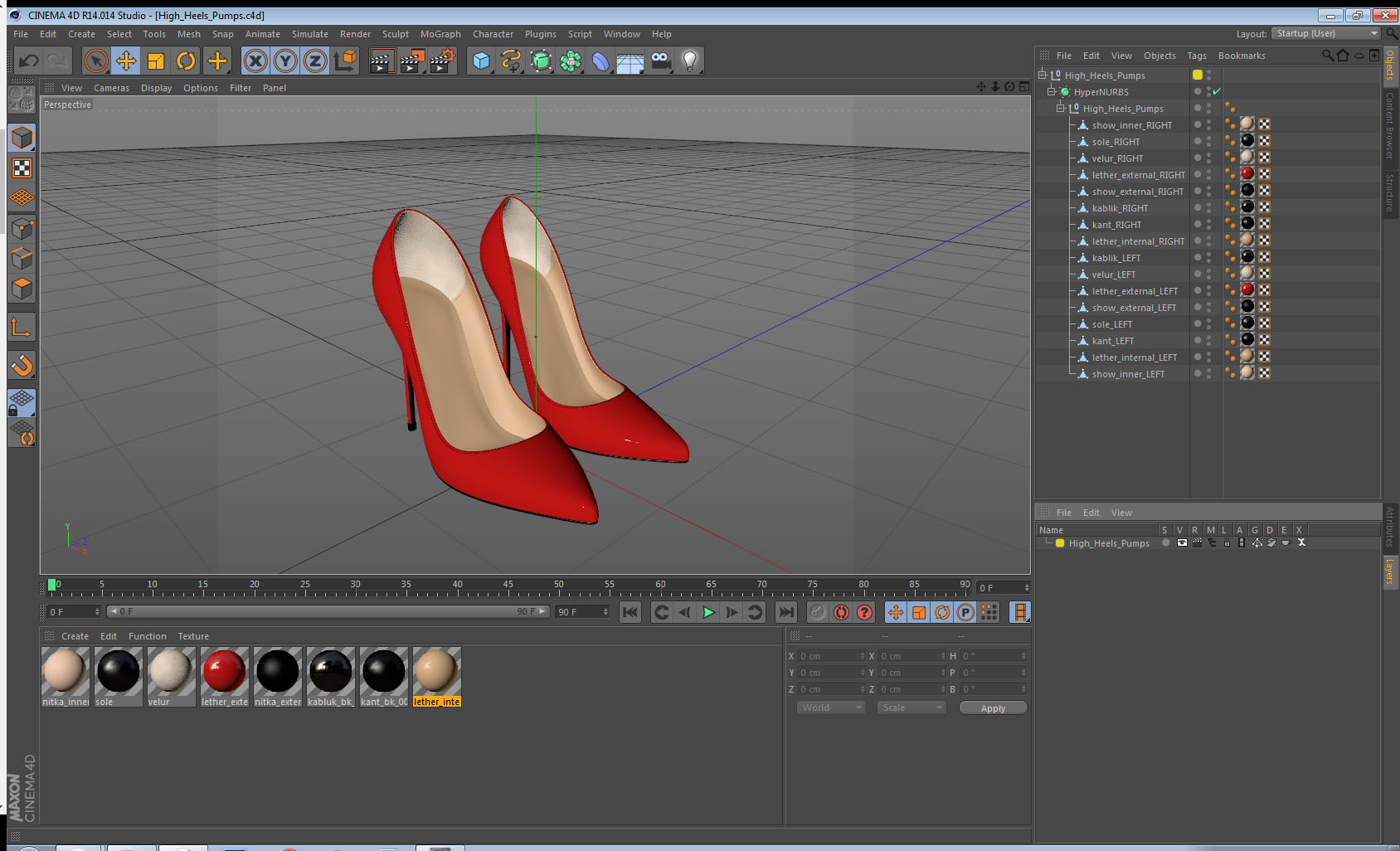Open the Scale dropdown

tap(911, 708)
